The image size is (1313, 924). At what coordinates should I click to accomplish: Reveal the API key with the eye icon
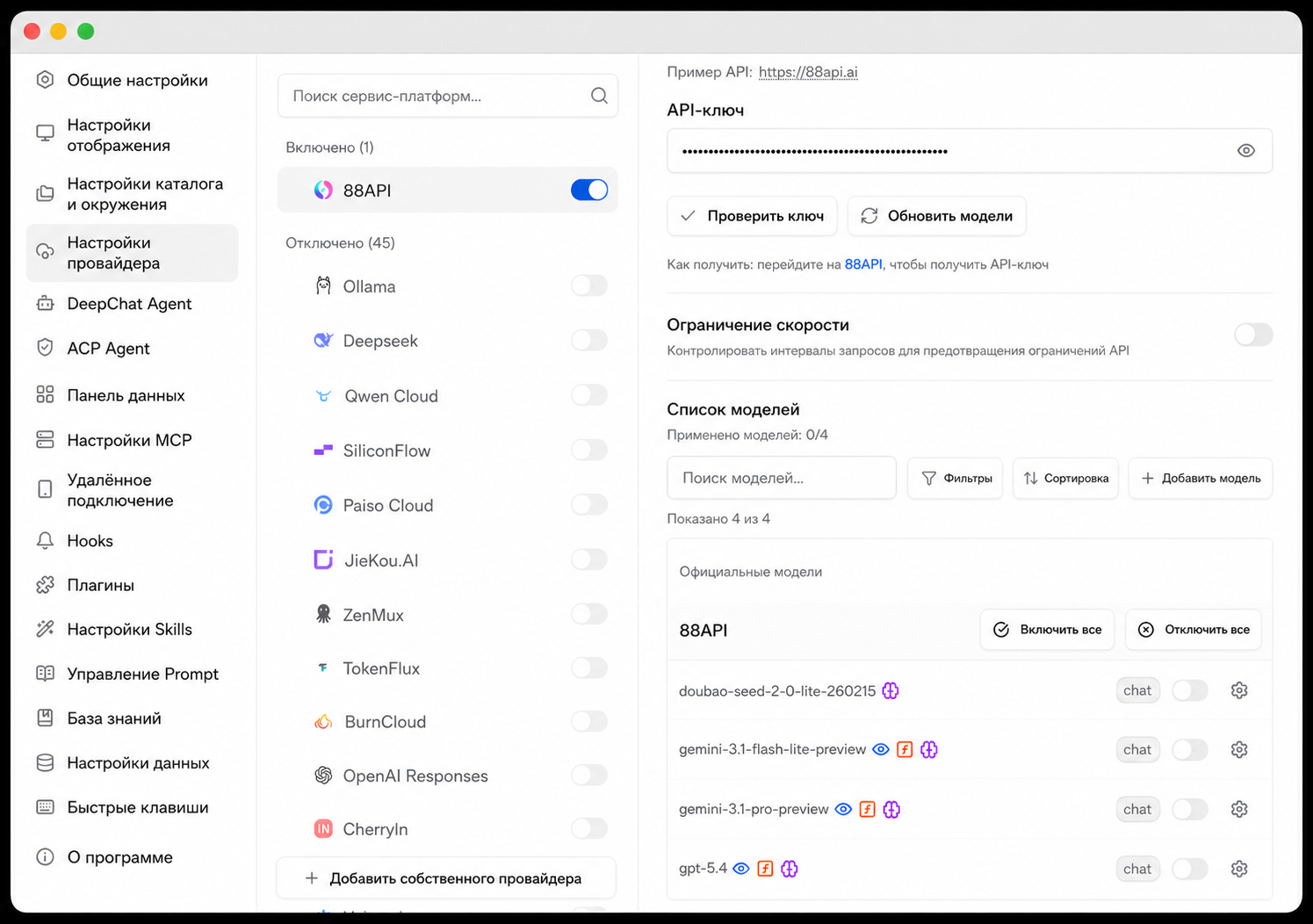pos(1245,151)
